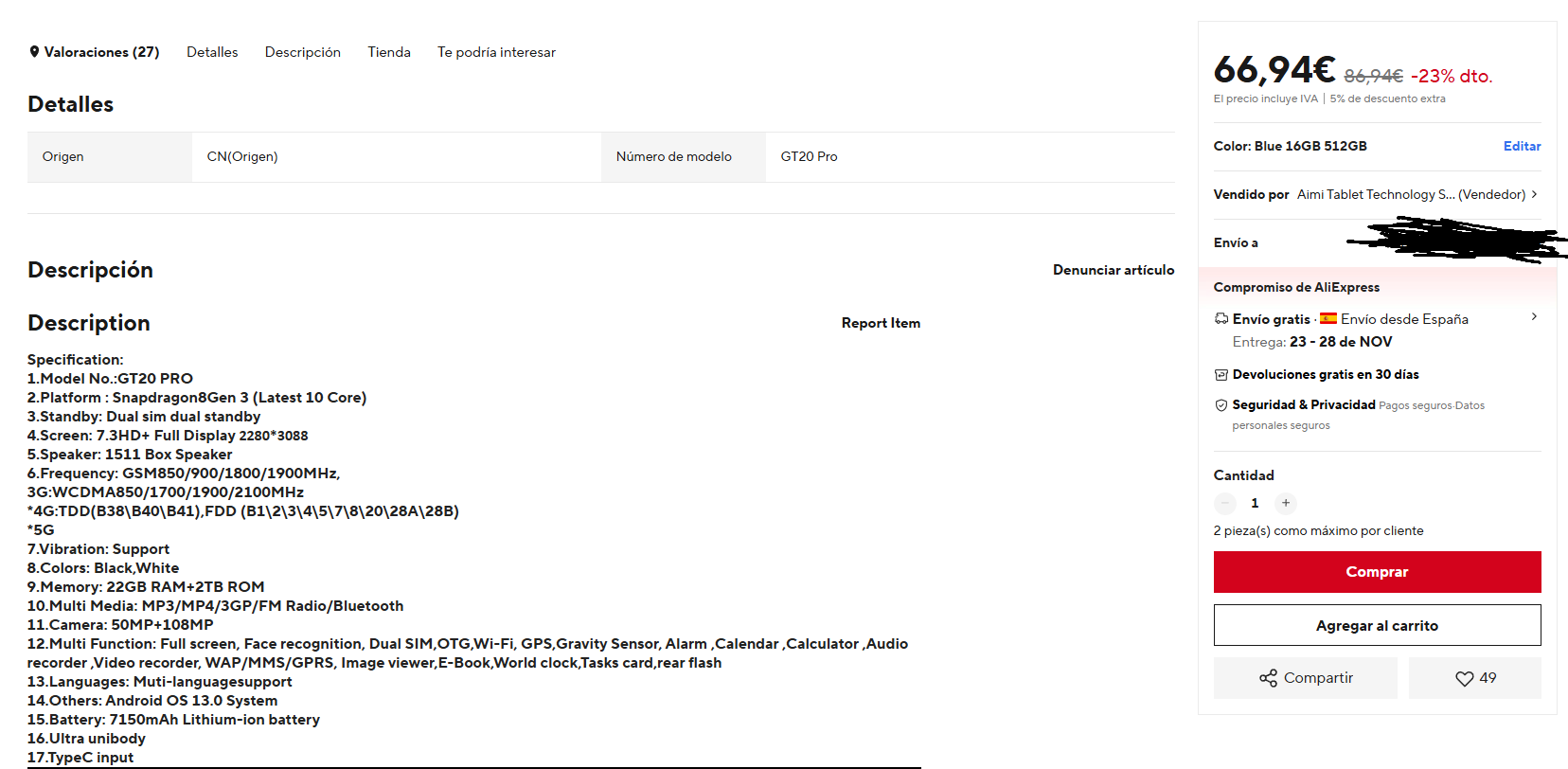Click the red Comprar button
The height and width of the screenshot is (769, 1568).
(x=1377, y=572)
